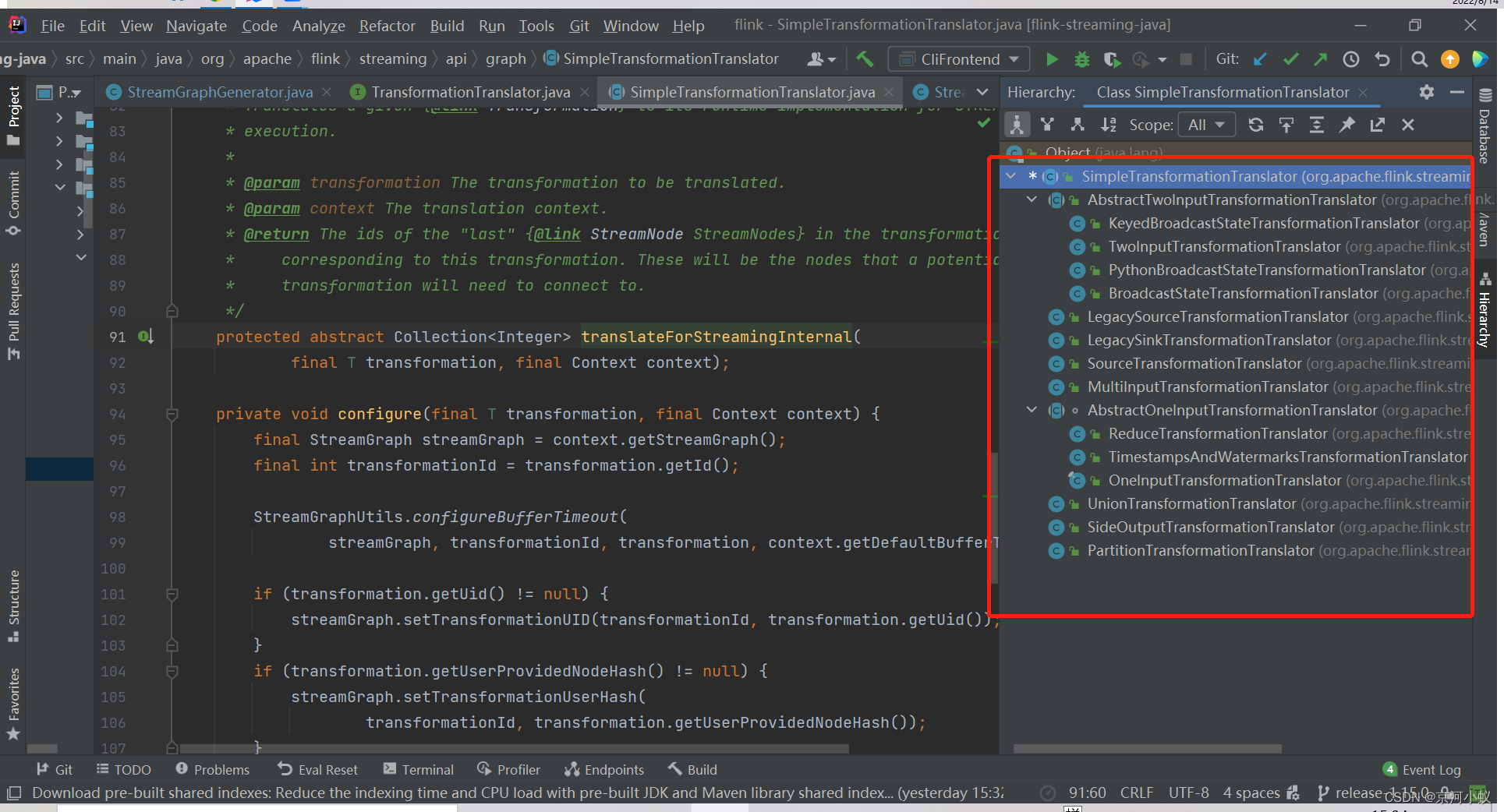The width and height of the screenshot is (1504, 812).
Task: Open CliFrontend run configuration dropdown
Action: click(x=960, y=59)
